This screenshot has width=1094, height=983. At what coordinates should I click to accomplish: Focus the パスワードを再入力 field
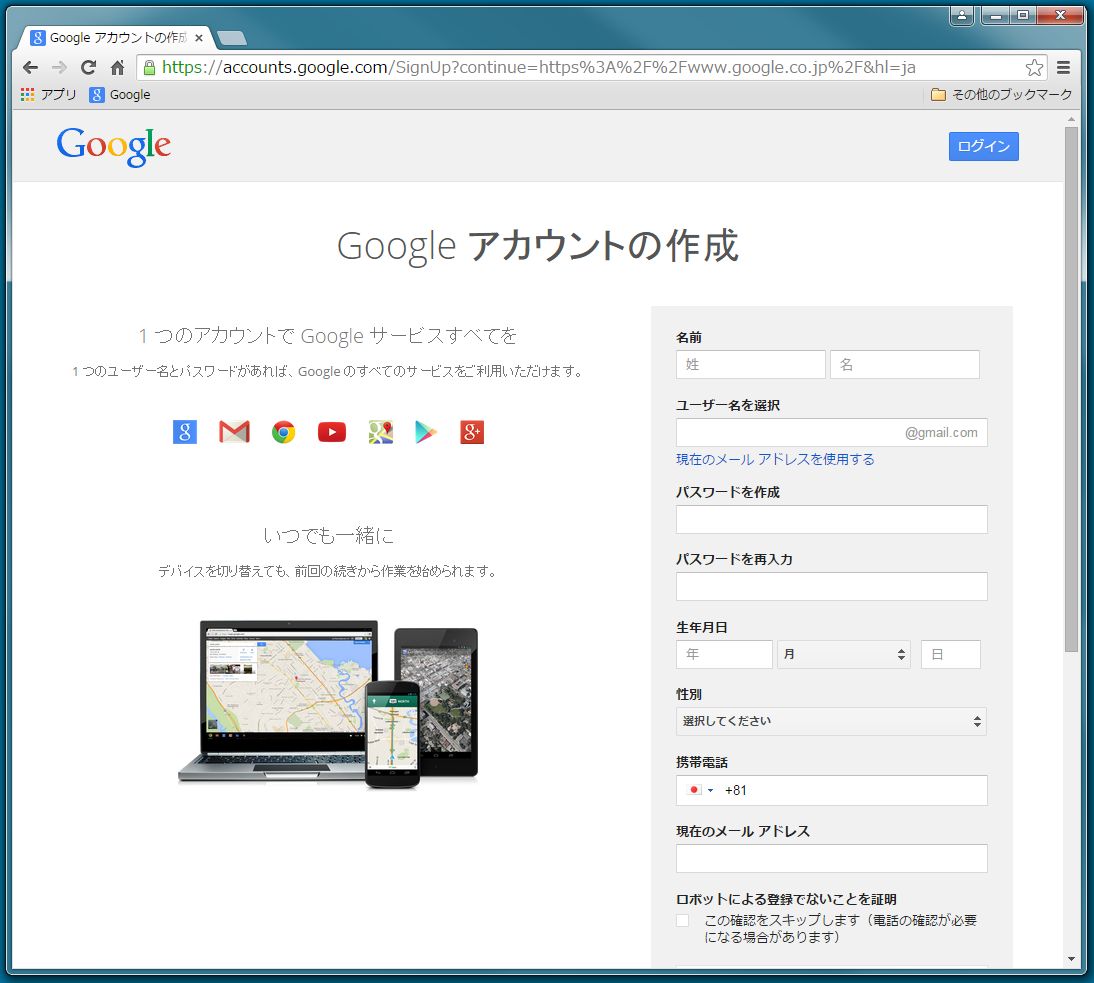coord(831,587)
